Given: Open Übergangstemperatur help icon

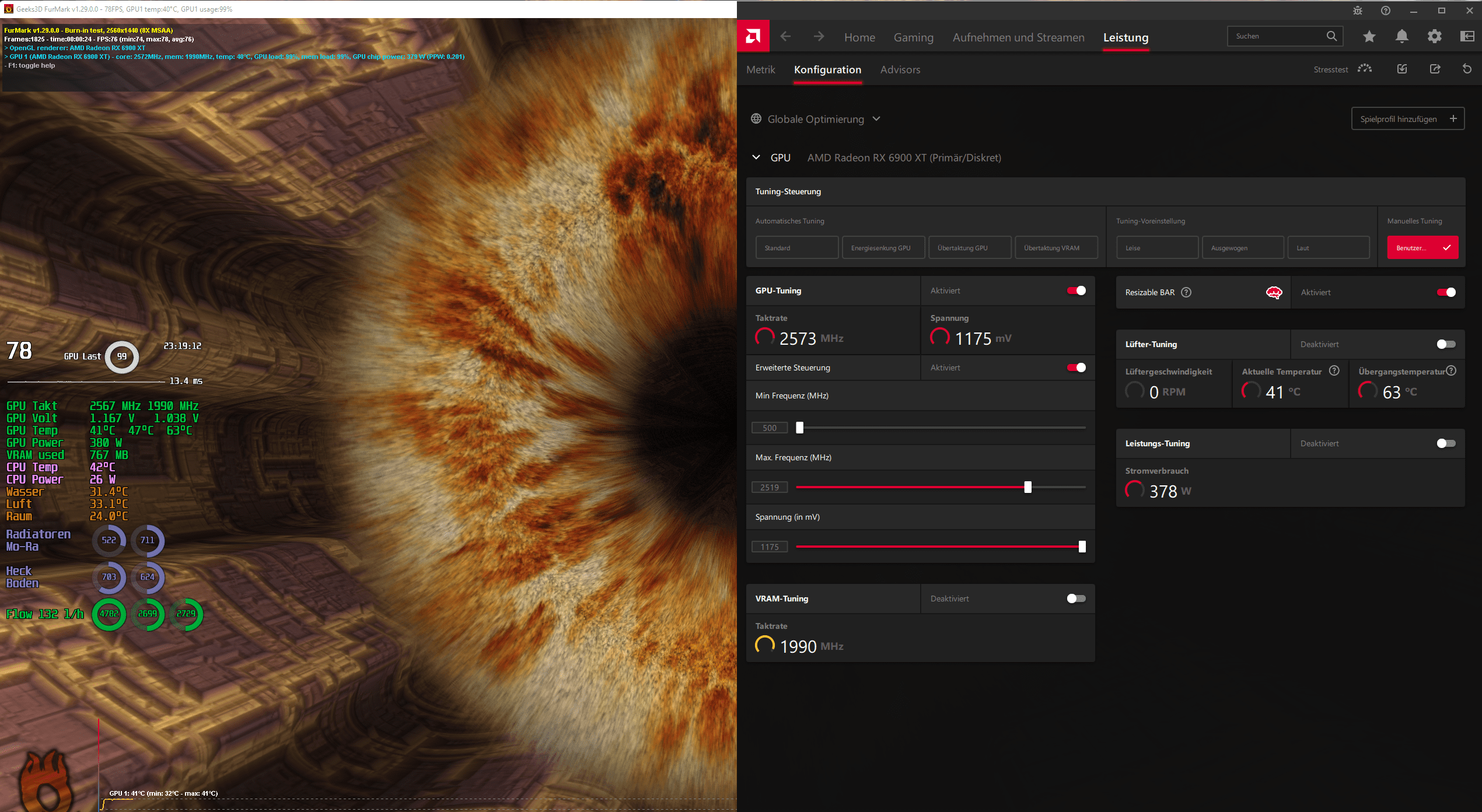Looking at the screenshot, I should 1452,370.
